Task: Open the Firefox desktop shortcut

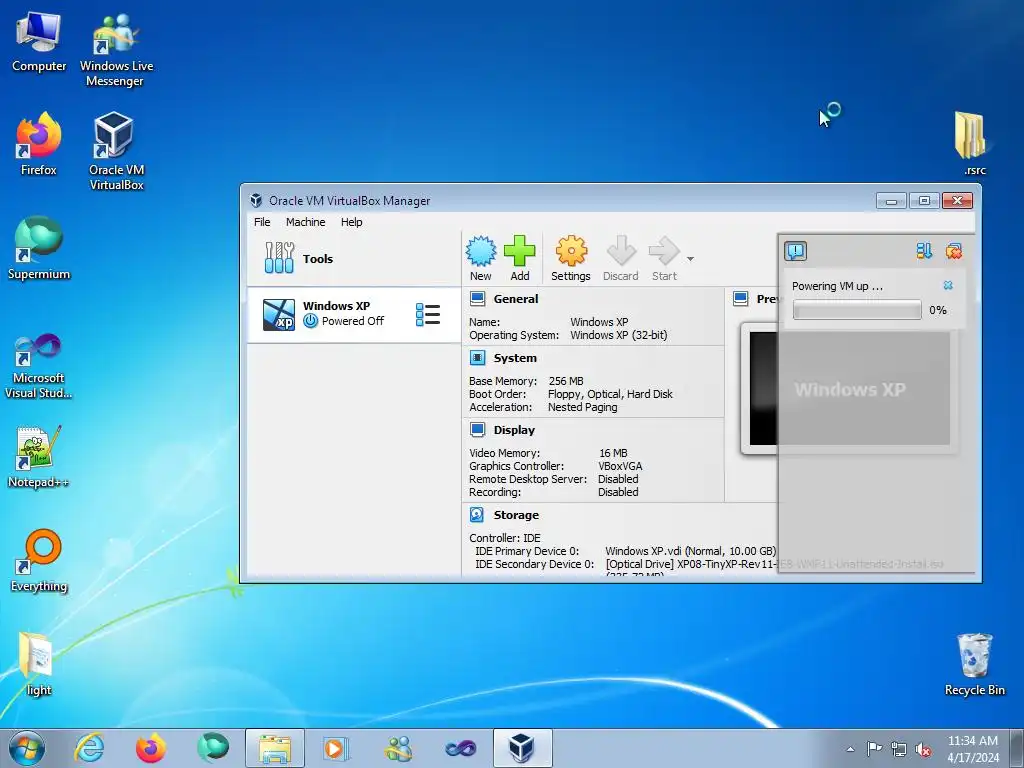Action: pyautogui.click(x=39, y=144)
